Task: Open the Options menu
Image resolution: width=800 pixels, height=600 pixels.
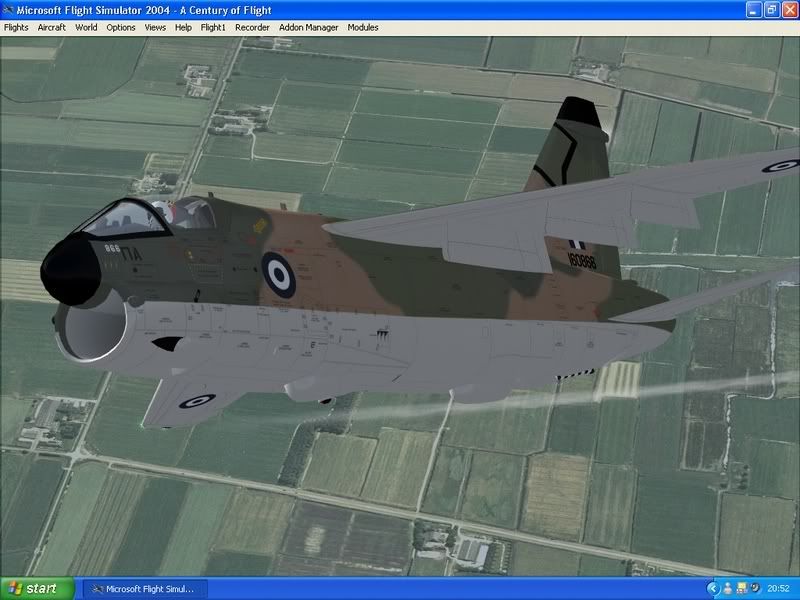Action: click(x=121, y=28)
